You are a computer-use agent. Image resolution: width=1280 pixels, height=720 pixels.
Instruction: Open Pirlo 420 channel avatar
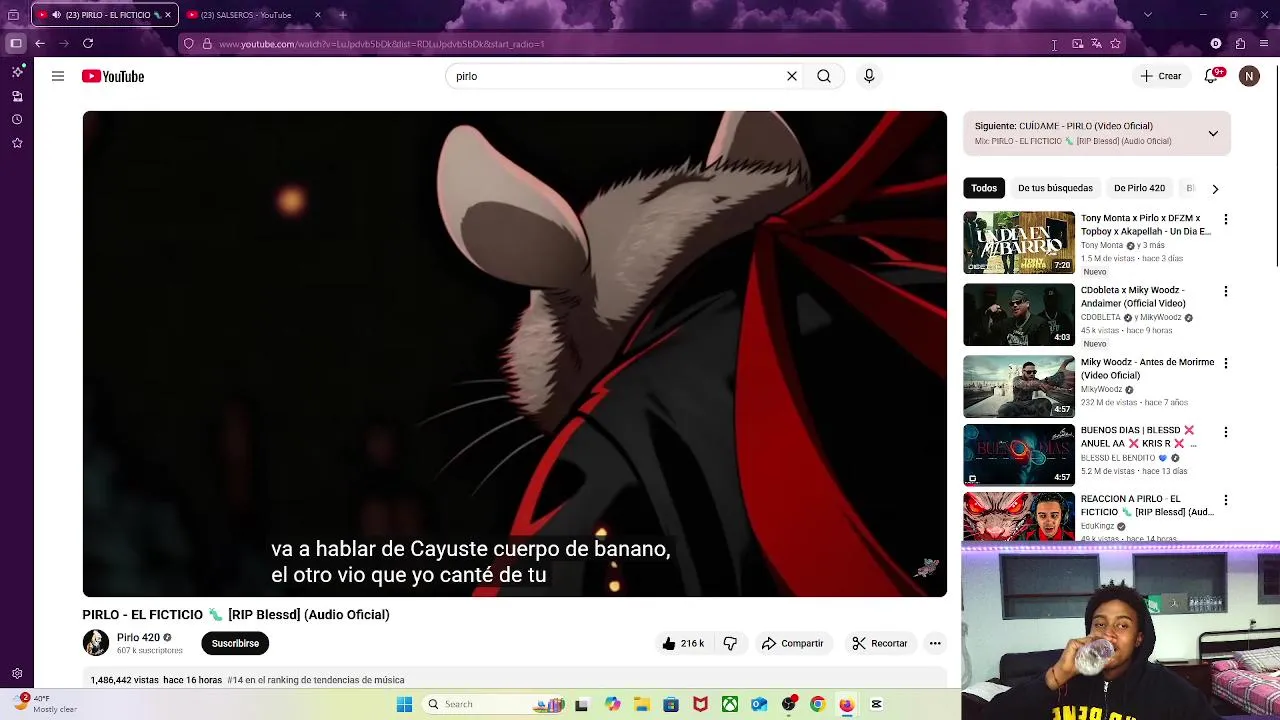tap(96, 643)
